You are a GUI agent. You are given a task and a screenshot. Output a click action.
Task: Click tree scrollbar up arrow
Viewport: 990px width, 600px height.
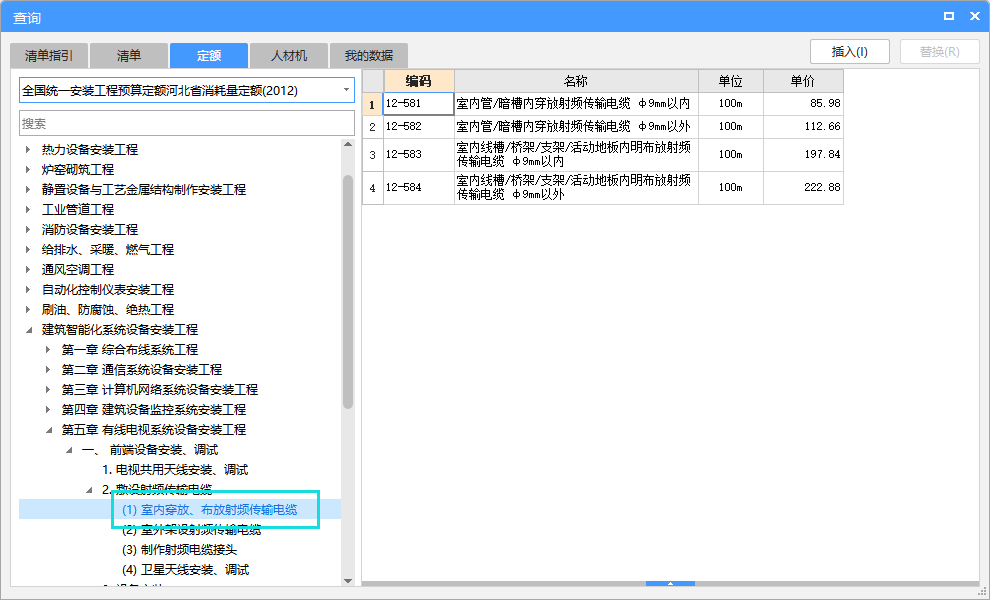coord(348,145)
